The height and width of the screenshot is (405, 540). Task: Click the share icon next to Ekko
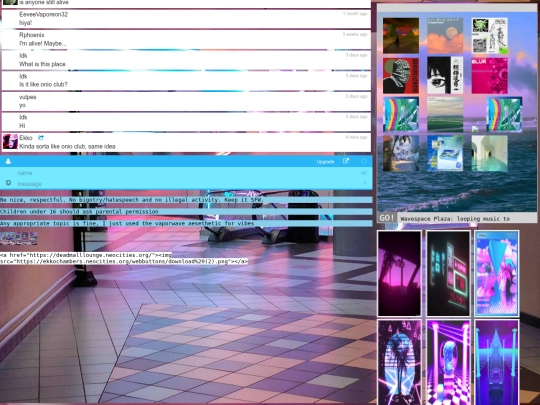[x=41, y=137]
